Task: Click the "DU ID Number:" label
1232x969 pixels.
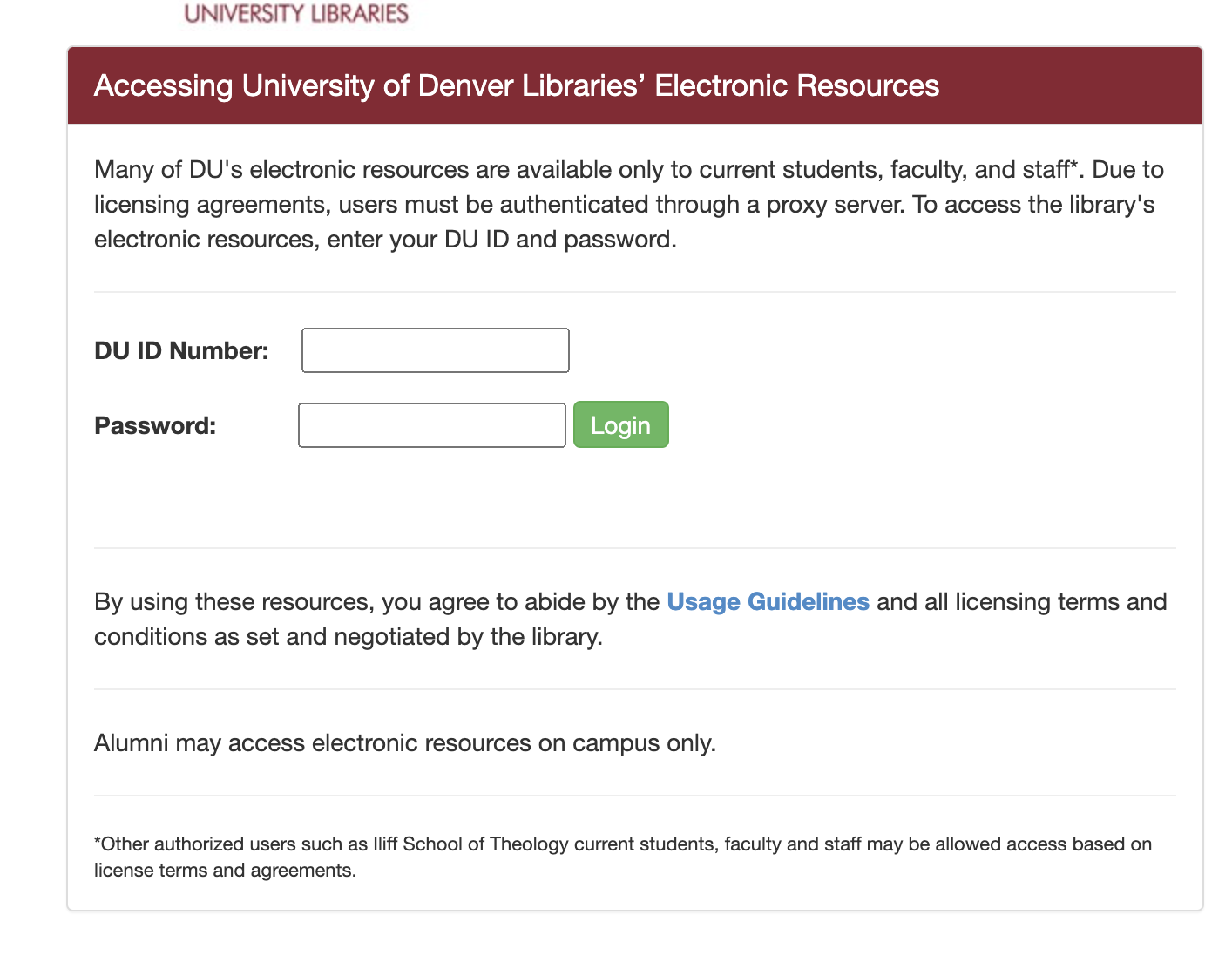Action: point(181,350)
